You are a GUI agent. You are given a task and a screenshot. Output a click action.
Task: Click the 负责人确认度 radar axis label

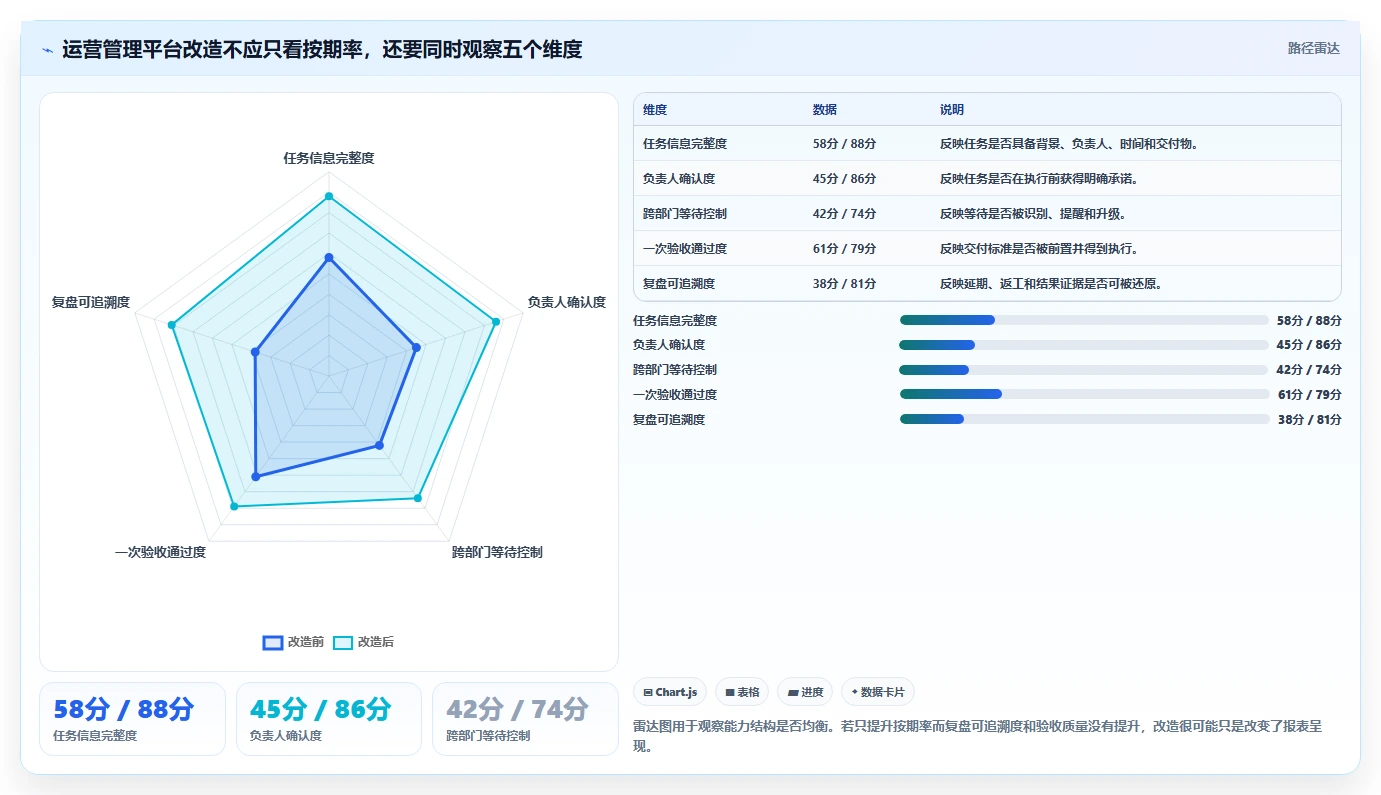[567, 302]
